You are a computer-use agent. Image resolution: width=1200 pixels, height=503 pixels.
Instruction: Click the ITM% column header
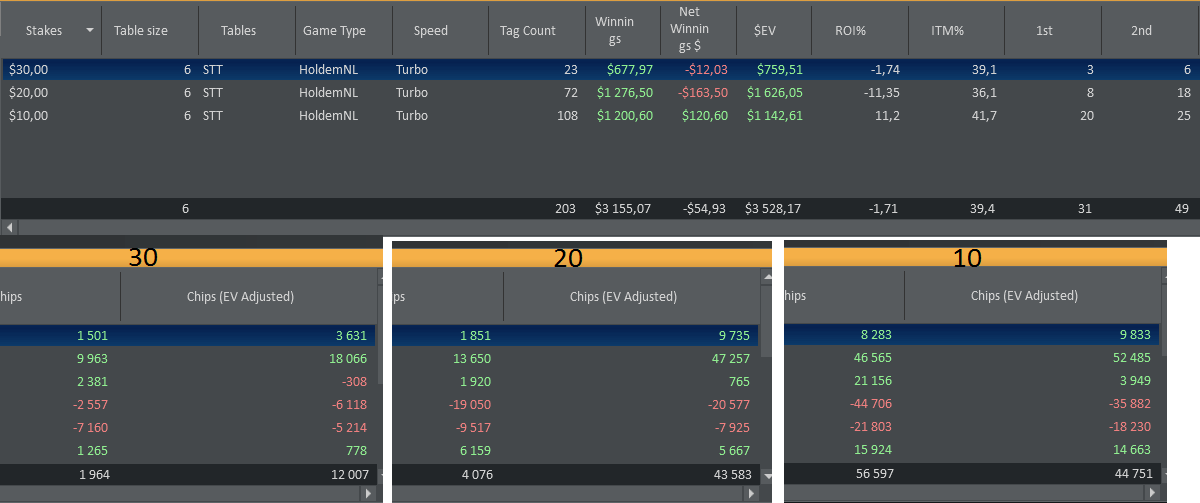946,31
